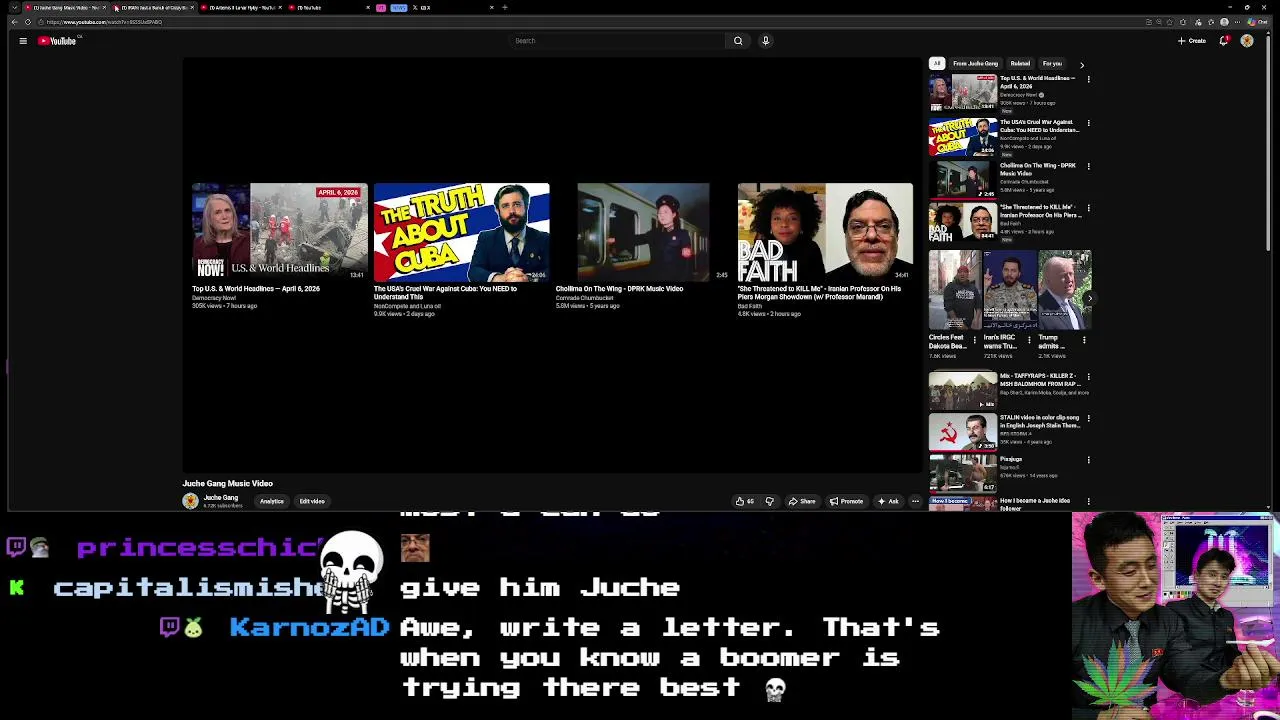Open end-screen Truth About Cuba video

click(x=461, y=232)
